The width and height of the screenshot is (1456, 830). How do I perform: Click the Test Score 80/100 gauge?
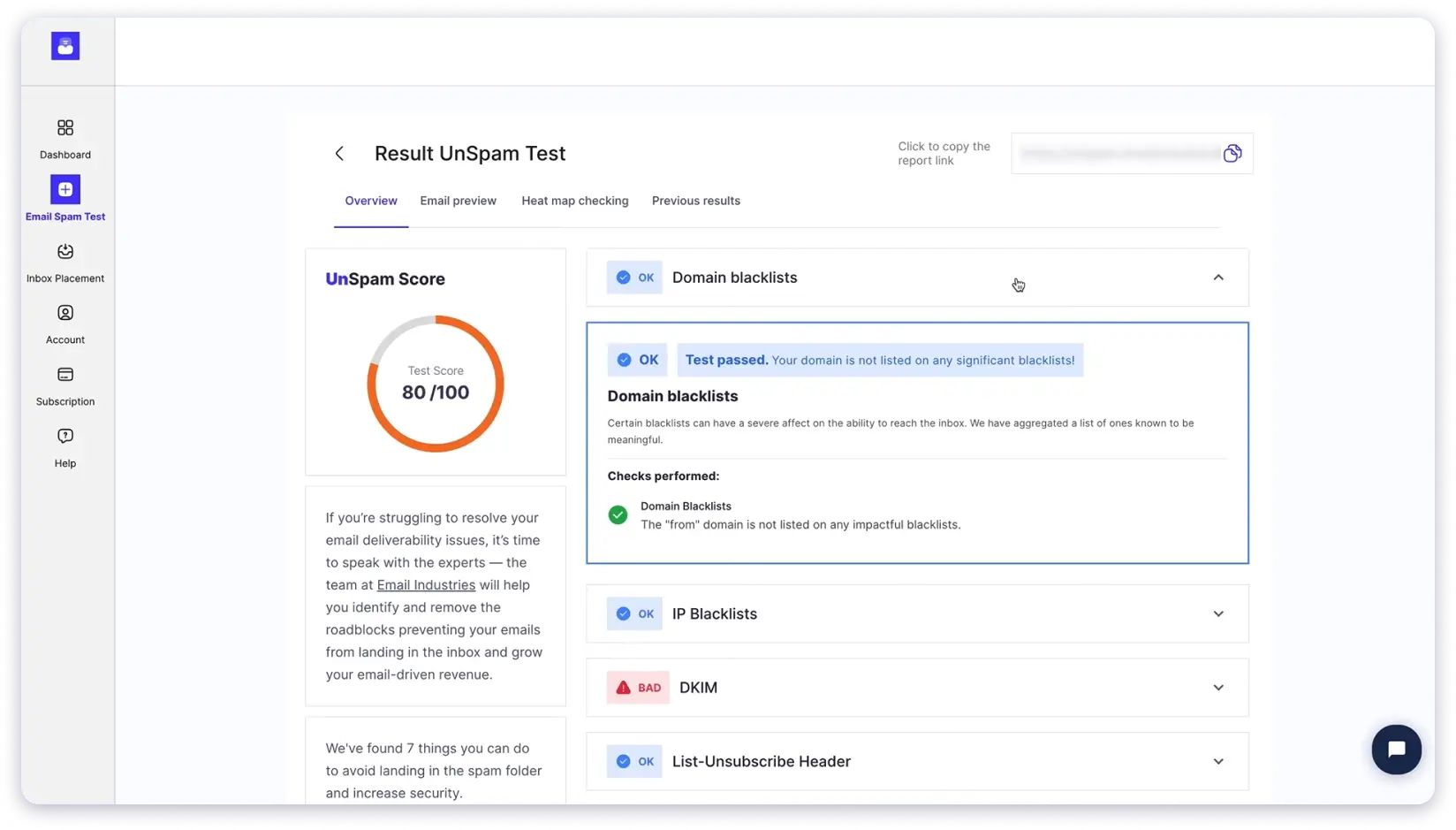(436, 384)
